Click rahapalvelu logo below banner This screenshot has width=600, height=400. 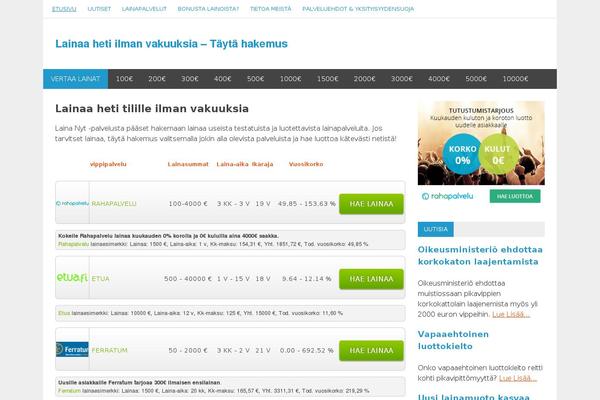(447, 196)
